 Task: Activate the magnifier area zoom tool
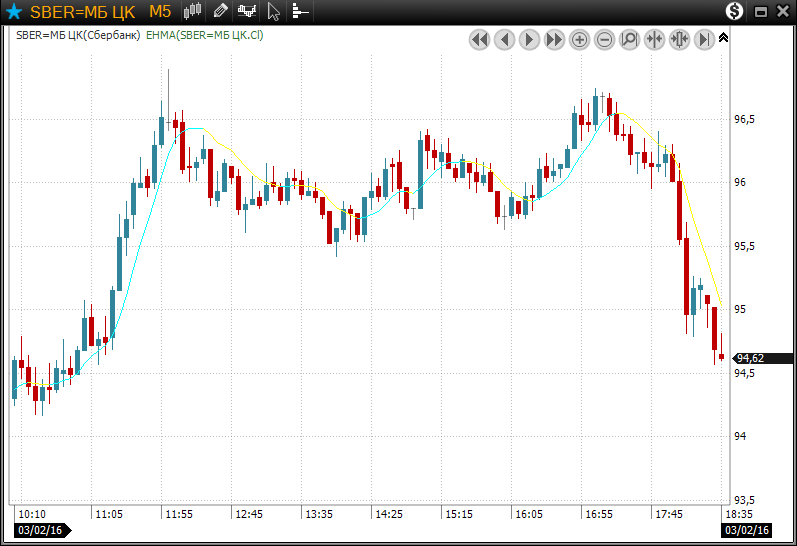pos(629,40)
